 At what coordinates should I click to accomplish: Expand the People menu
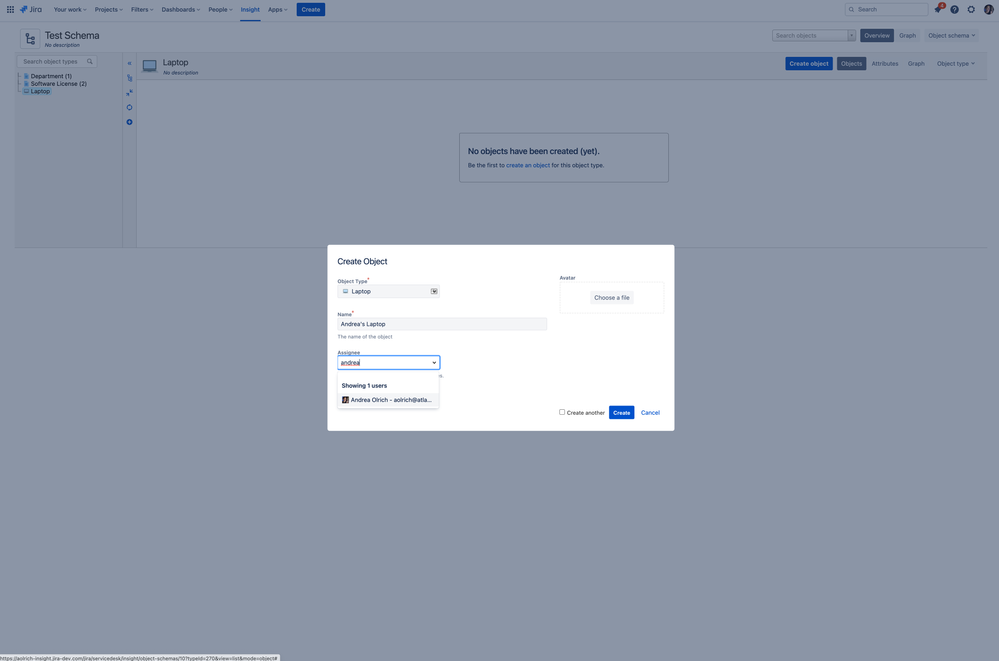(x=220, y=10)
